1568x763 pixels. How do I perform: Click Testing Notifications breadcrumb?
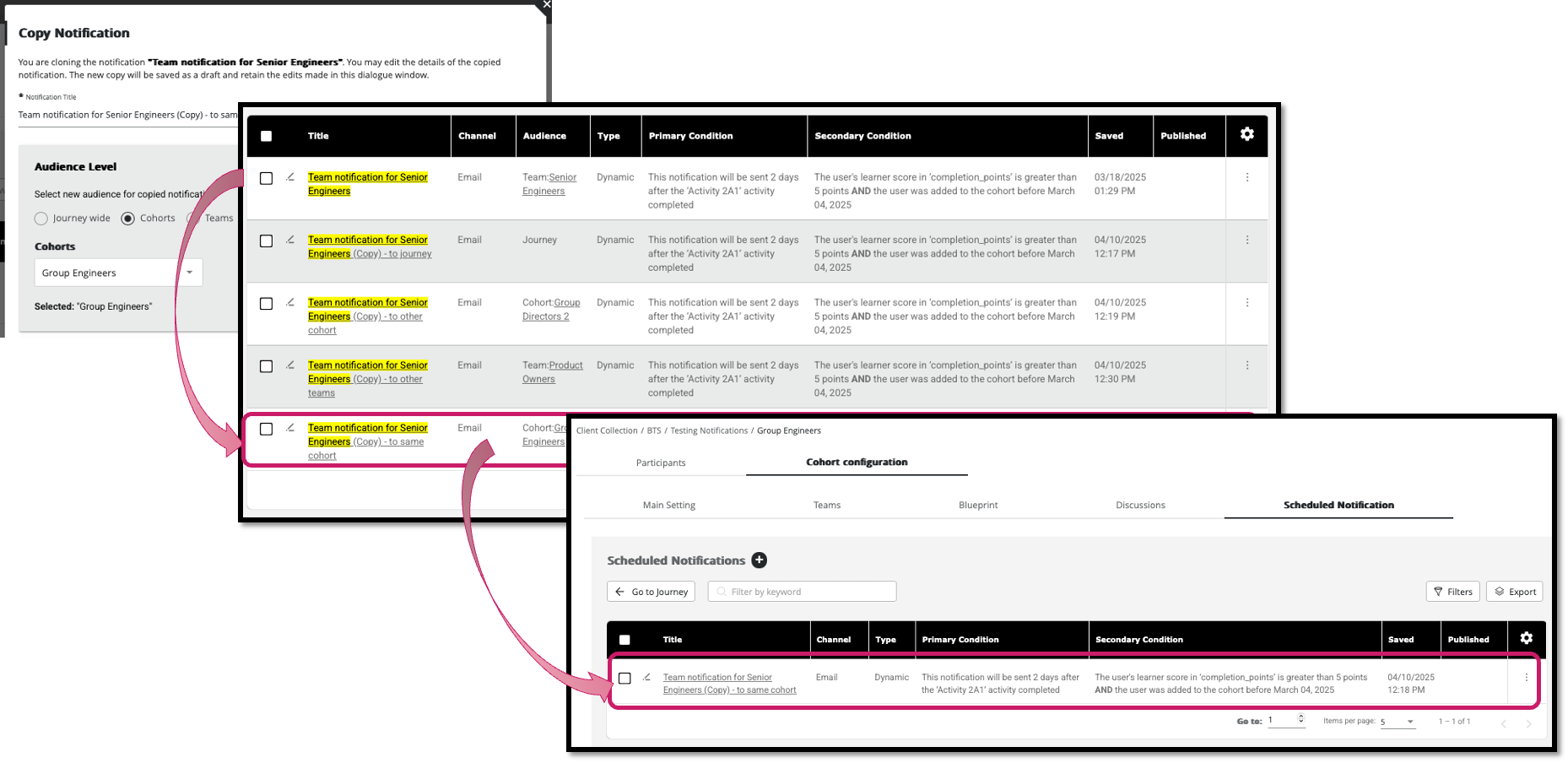point(709,430)
